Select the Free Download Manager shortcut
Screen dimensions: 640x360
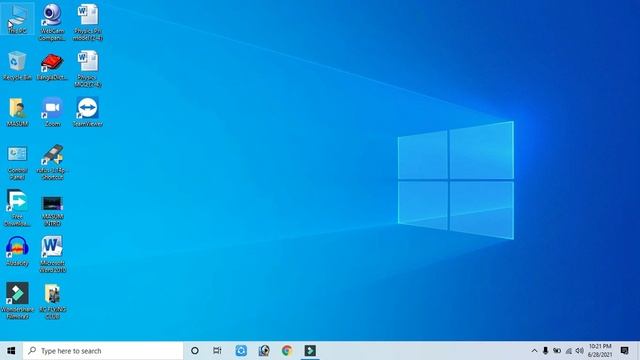coord(17,208)
